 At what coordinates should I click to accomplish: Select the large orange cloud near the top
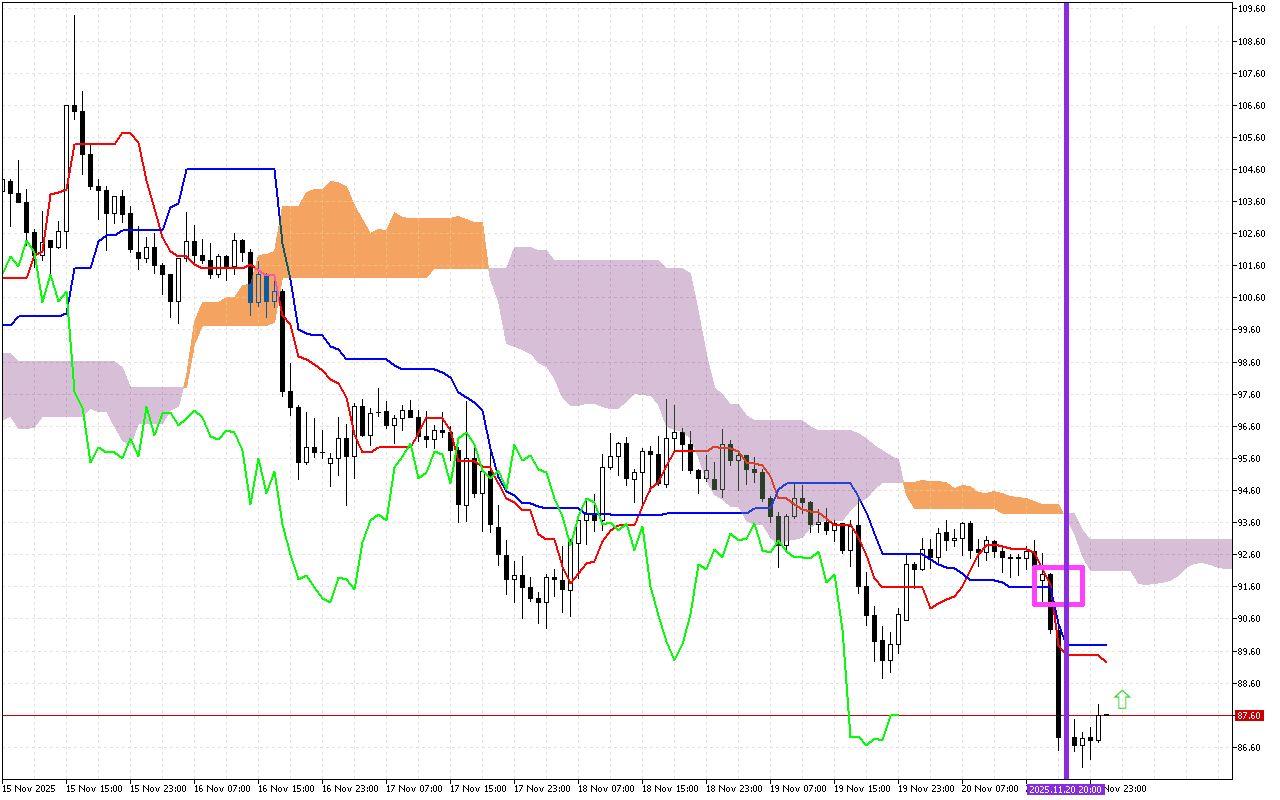pyautogui.click(x=420, y=242)
